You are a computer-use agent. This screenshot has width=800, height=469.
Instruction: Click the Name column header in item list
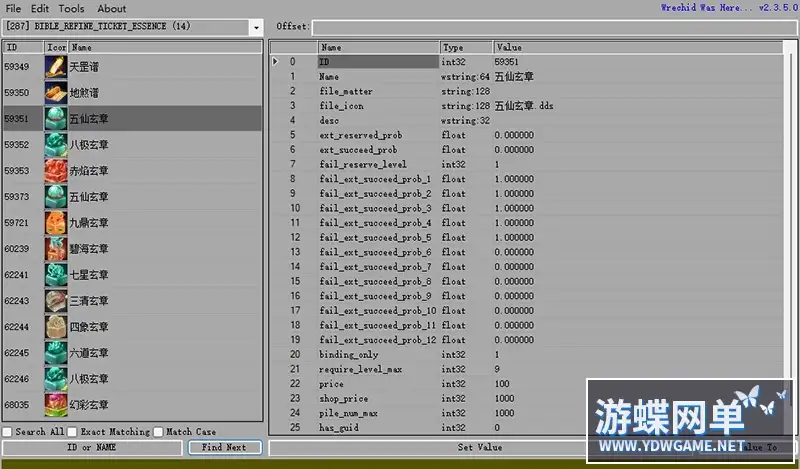point(165,47)
